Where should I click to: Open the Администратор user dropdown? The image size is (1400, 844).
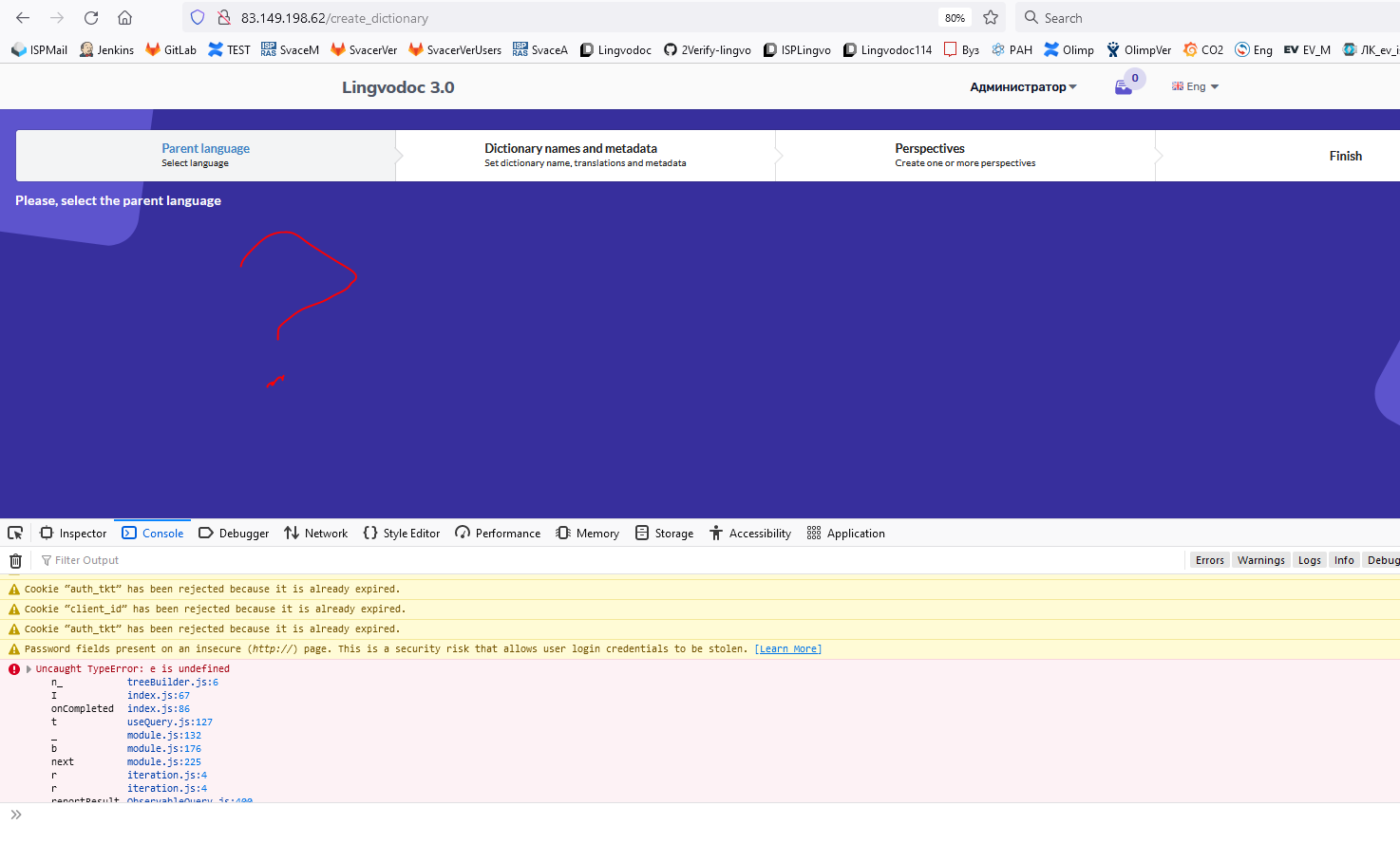tap(1023, 86)
